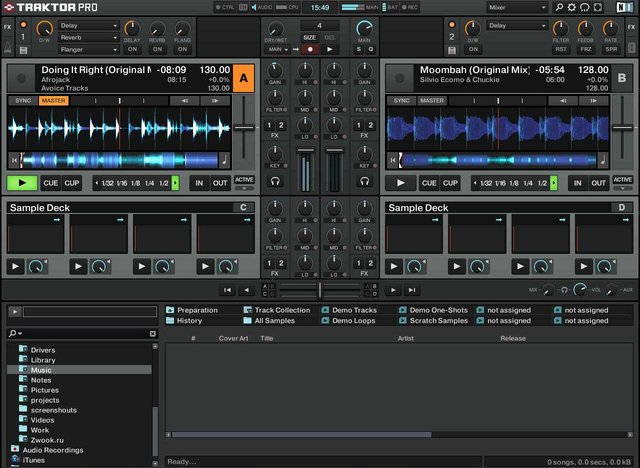Screen dimensions: 640x468
Task: Toggle FX unit 1 enable LED
Action: click(23, 25)
